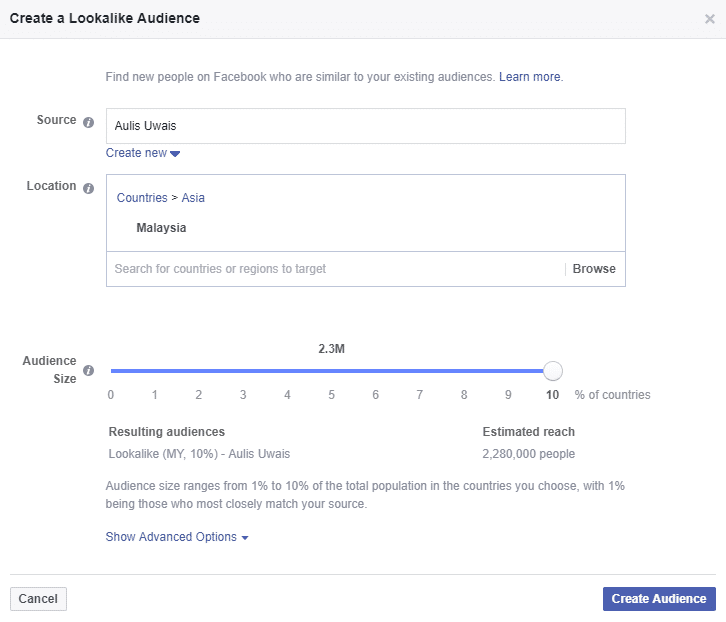Image resolution: width=726 pixels, height=622 pixels.
Task: Close the Lookalike Audience dialog
Action: pos(709,19)
